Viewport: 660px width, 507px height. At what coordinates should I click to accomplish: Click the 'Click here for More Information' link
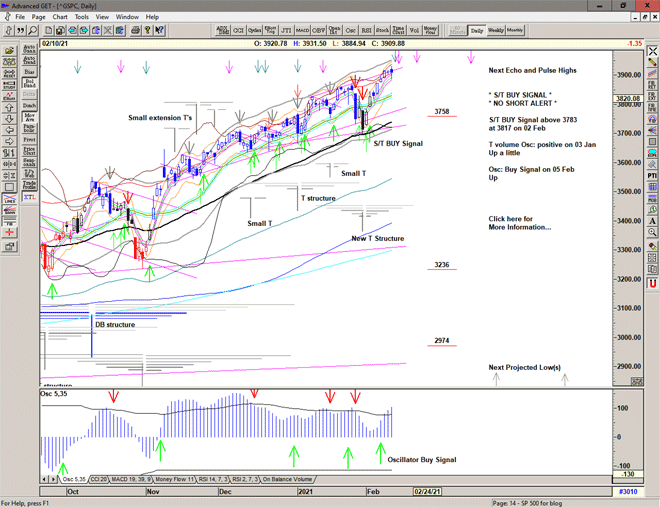pos(519,223)
